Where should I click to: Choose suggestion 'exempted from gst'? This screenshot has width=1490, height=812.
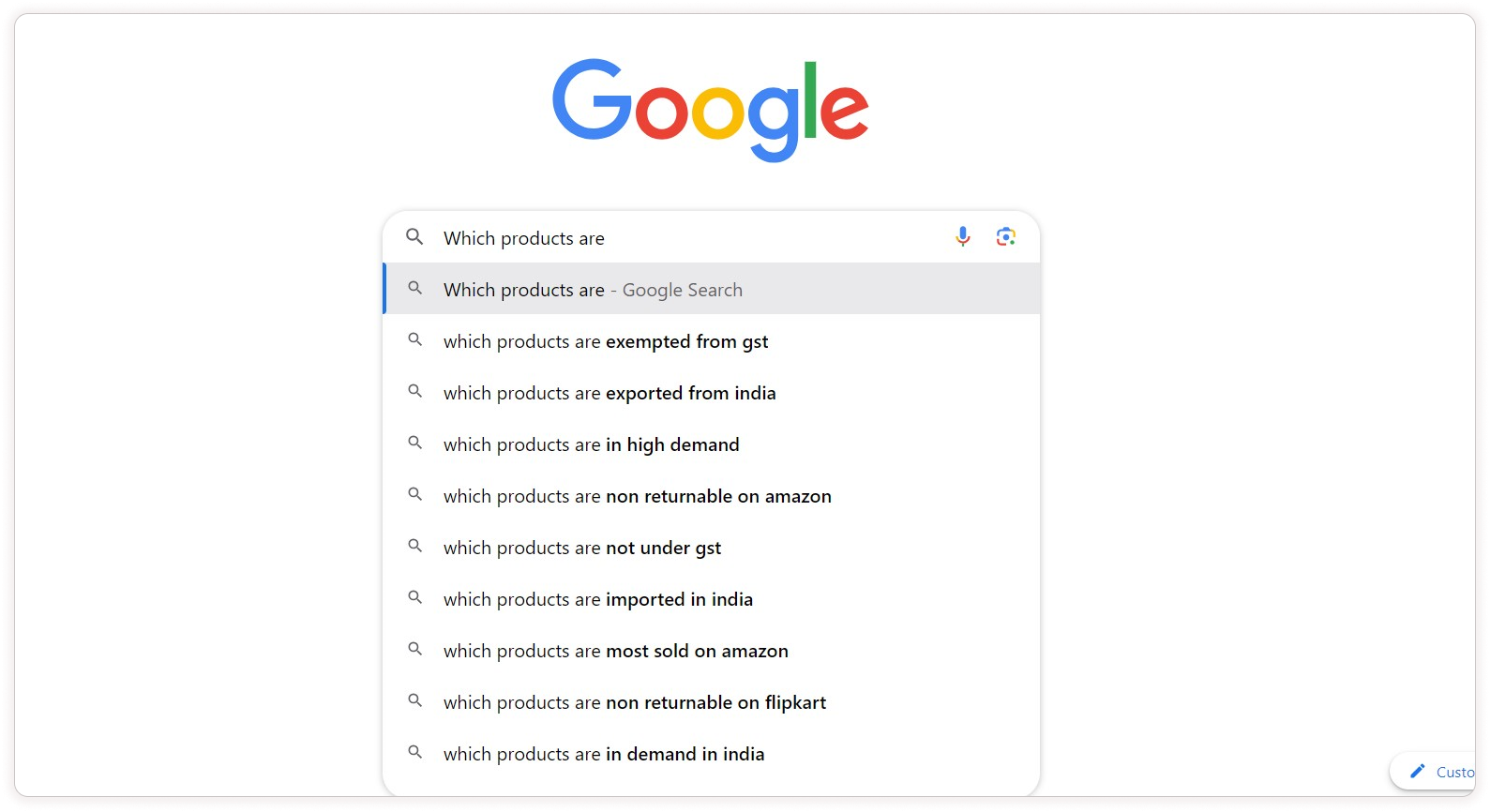(606, 341)
